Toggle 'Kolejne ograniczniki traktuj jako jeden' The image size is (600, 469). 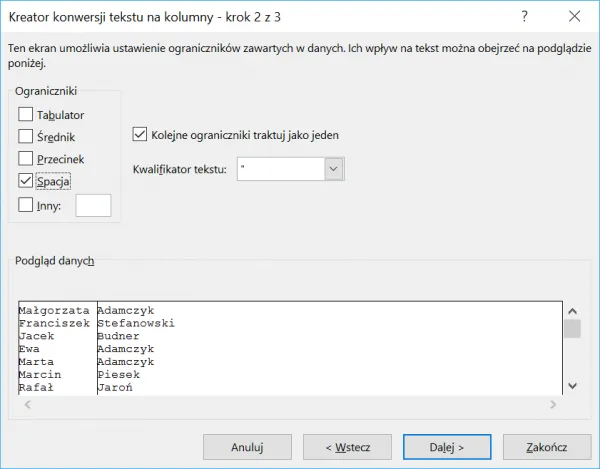click(x=140, y=134)
